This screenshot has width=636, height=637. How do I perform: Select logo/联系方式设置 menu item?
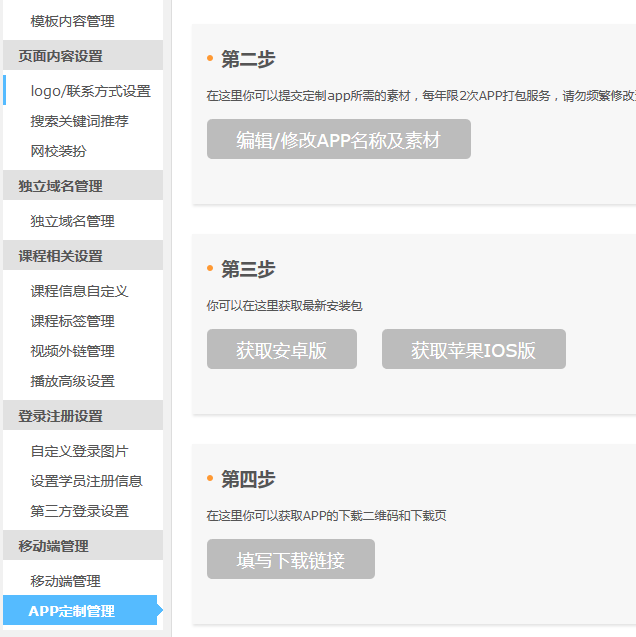(90, 91)
